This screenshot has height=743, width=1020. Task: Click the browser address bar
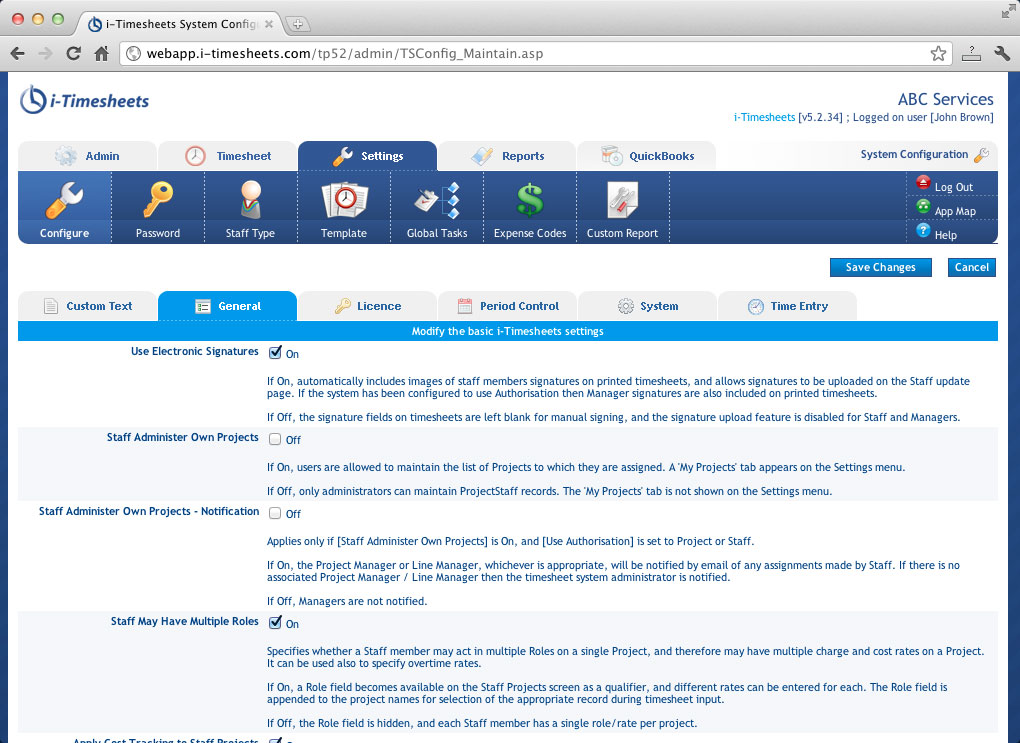pyautogui.click(x=535, y=53)
